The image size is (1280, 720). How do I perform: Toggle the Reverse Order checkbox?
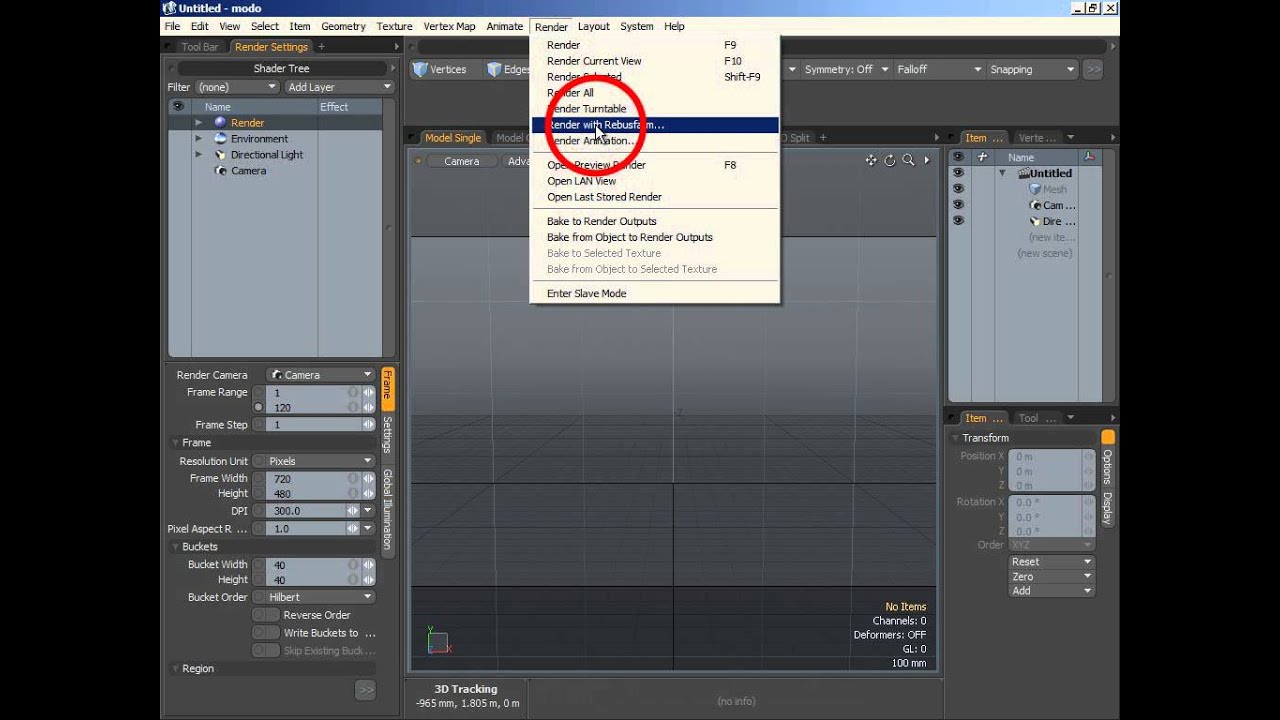pos(266,615)
